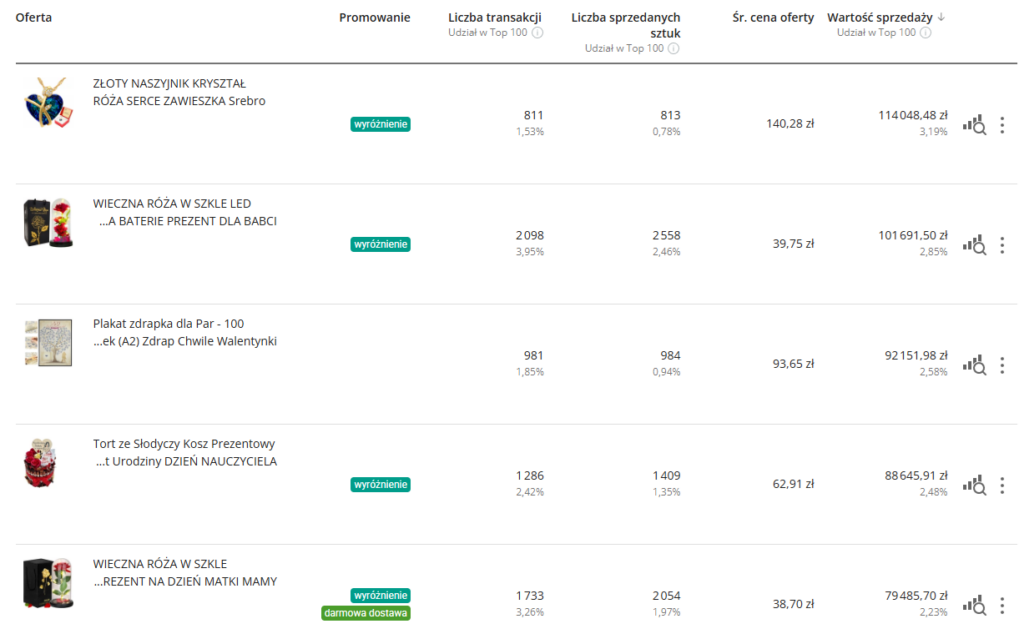Click info icon under Wartość sprzedaży header
This screenshot has height=644, width=1024.
click(x=925, y=33)
